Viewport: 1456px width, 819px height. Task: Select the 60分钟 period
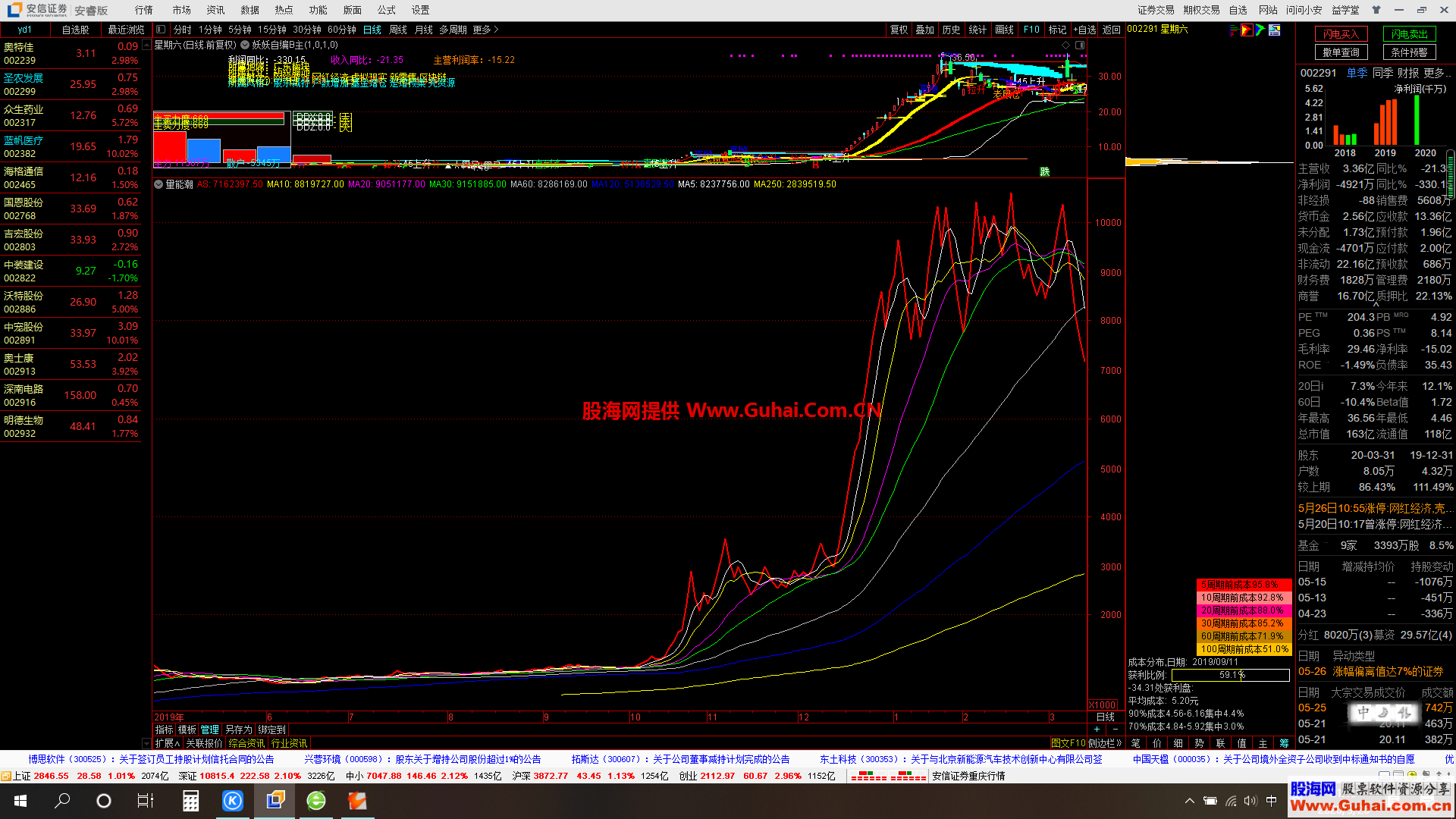tap(342, 30)
